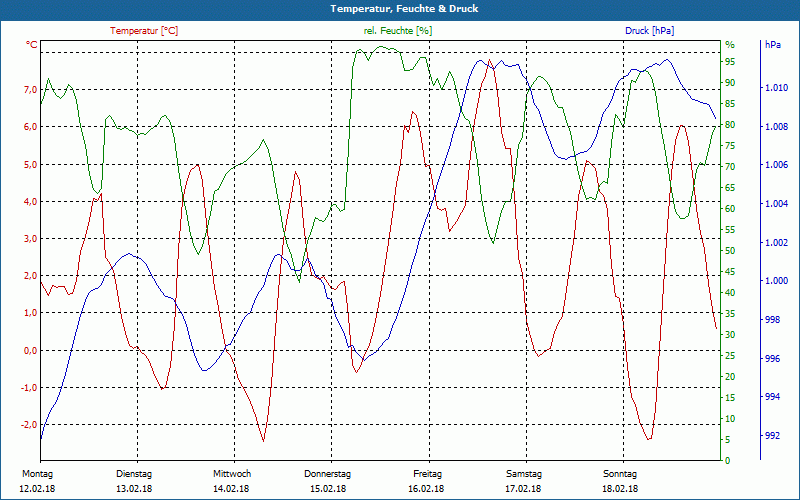
Task: Click the '20' humidity axis value
Action: click(x=730, y=377)
